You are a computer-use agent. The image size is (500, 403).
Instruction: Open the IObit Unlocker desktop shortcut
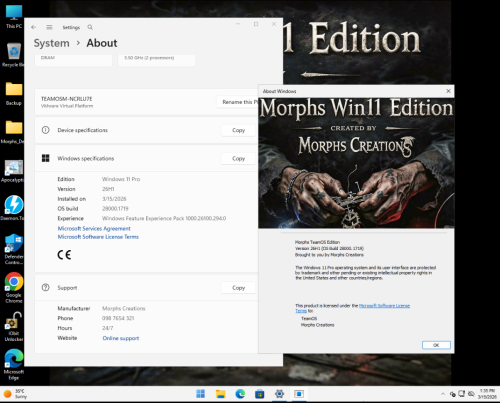pos(14,327)
